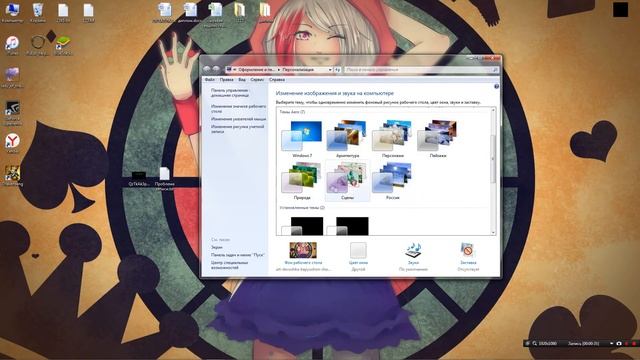Viewport: 640px width, 360px height.
Task: Open the iTunes desktop shortcut
Action: coord(12,45)
